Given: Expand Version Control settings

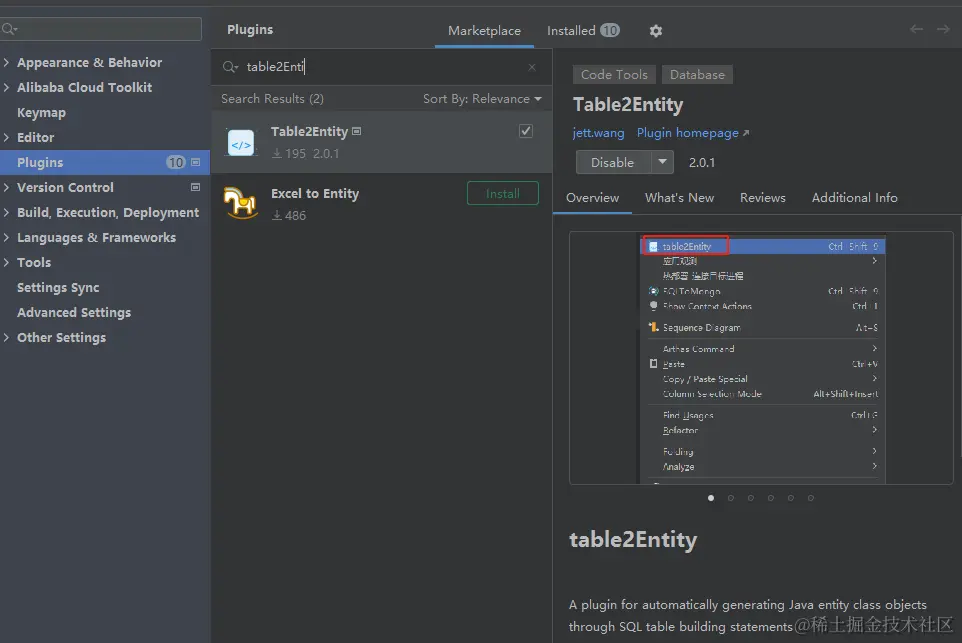Looking at the screenshot, I should 6,187.
